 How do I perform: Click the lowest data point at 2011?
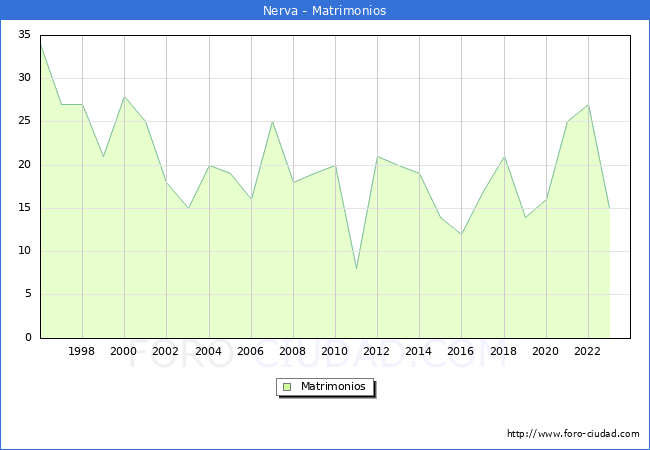point(356,269)
